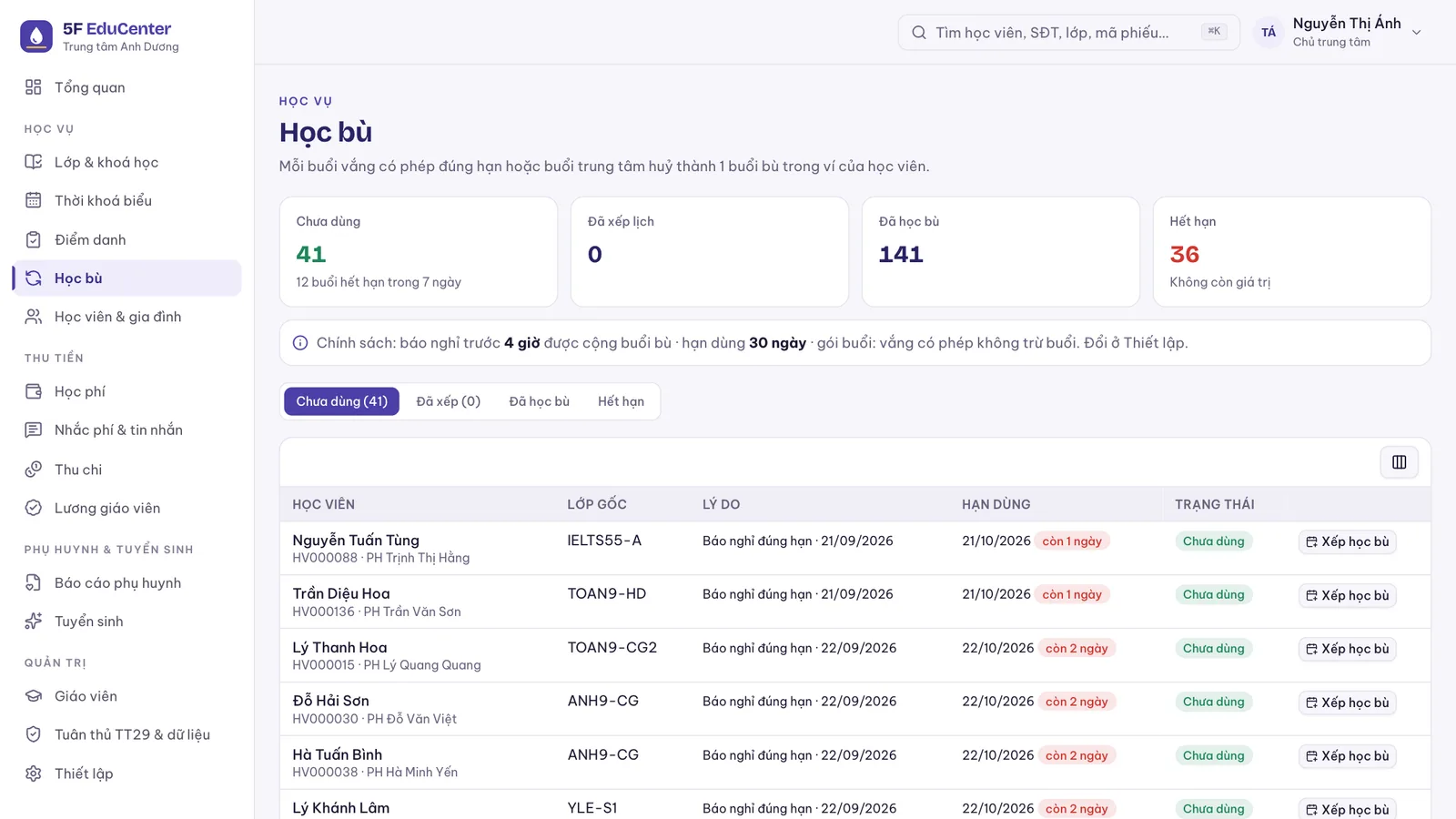
Task: Click Xếp học bù for Nguyễn Tuấn Tùng
Action: [1347, 541]
